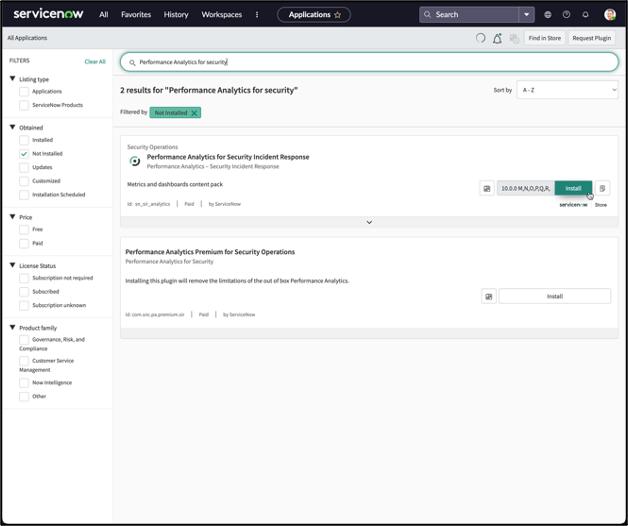Open the globe scope selector icon
This screenshot has width=628, height=526.
(x=547, y=14)
